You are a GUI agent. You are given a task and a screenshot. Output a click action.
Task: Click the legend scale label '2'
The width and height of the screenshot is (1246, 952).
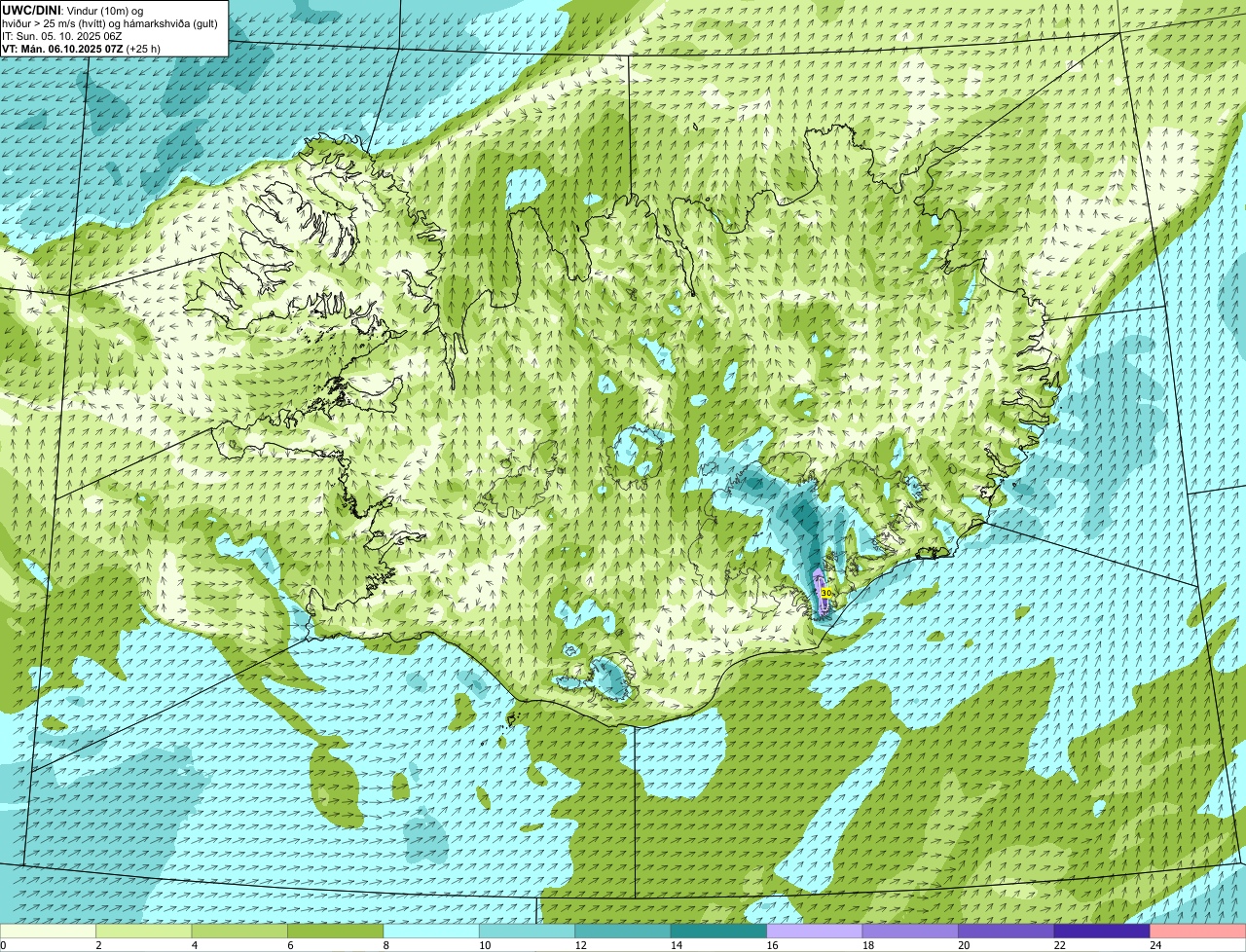coord(98,945)
